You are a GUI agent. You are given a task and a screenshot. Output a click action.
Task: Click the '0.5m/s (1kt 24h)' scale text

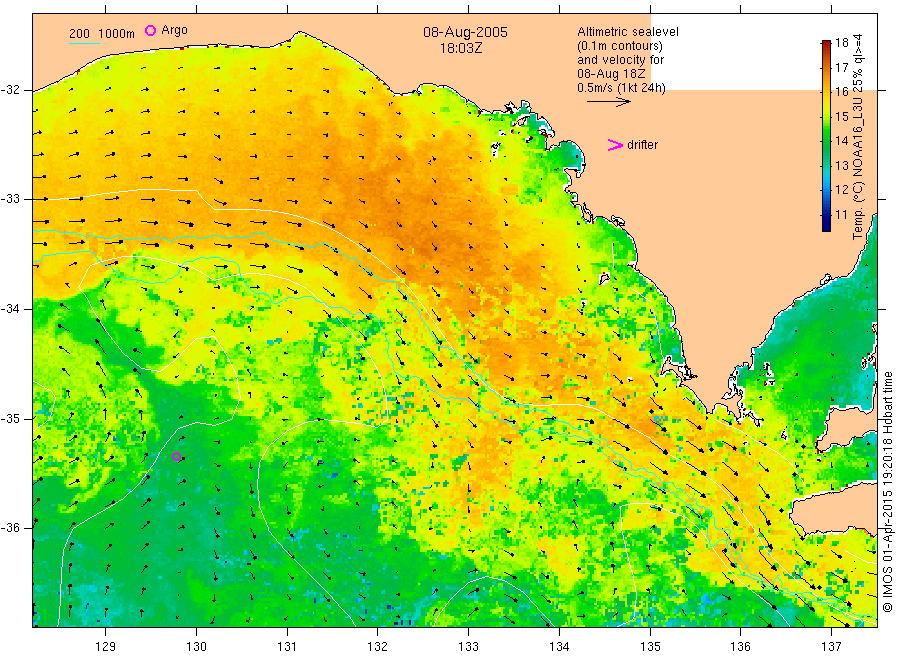[x=621, y=88]
